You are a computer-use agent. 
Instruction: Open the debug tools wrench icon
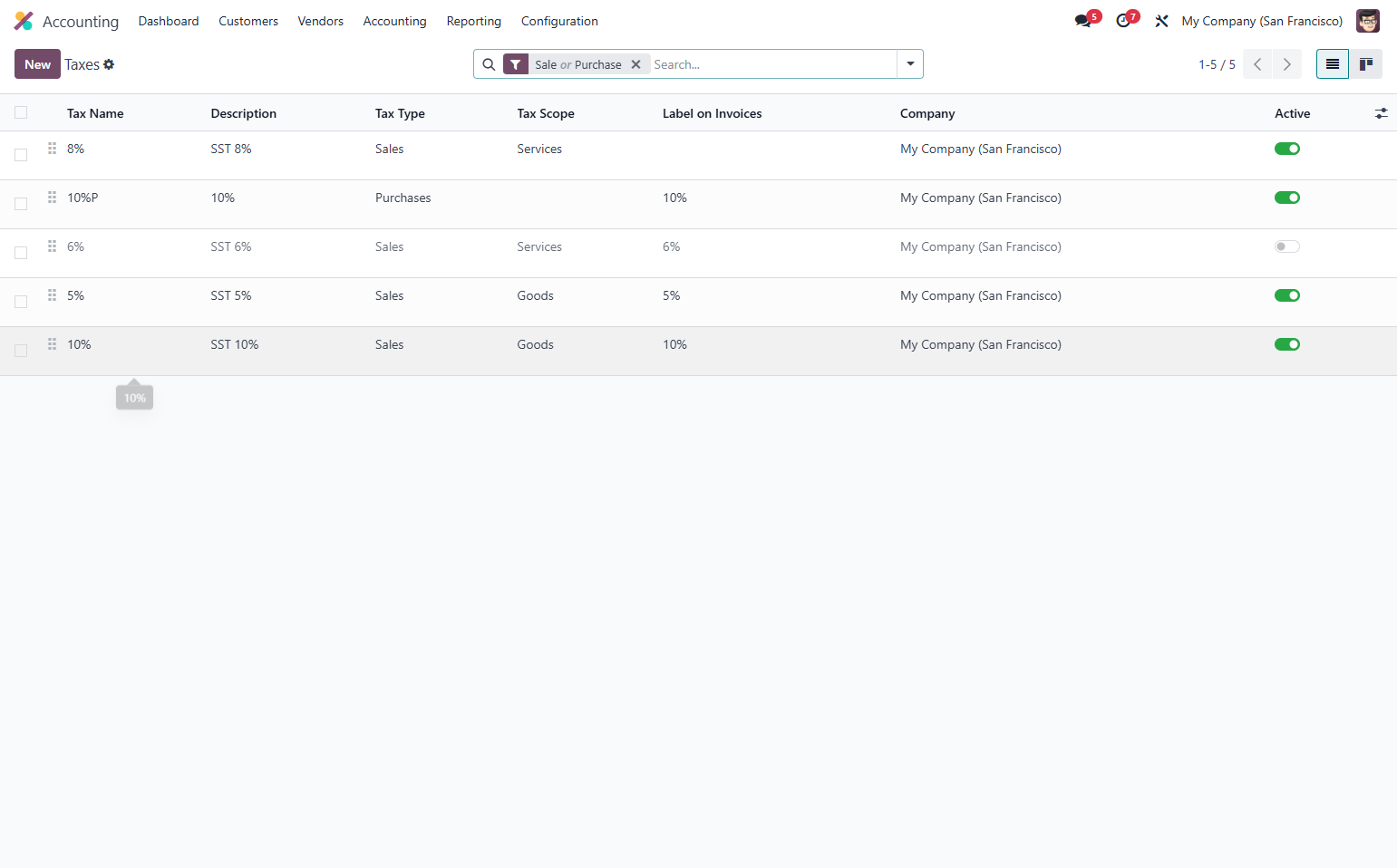[x=1161, y=21]
